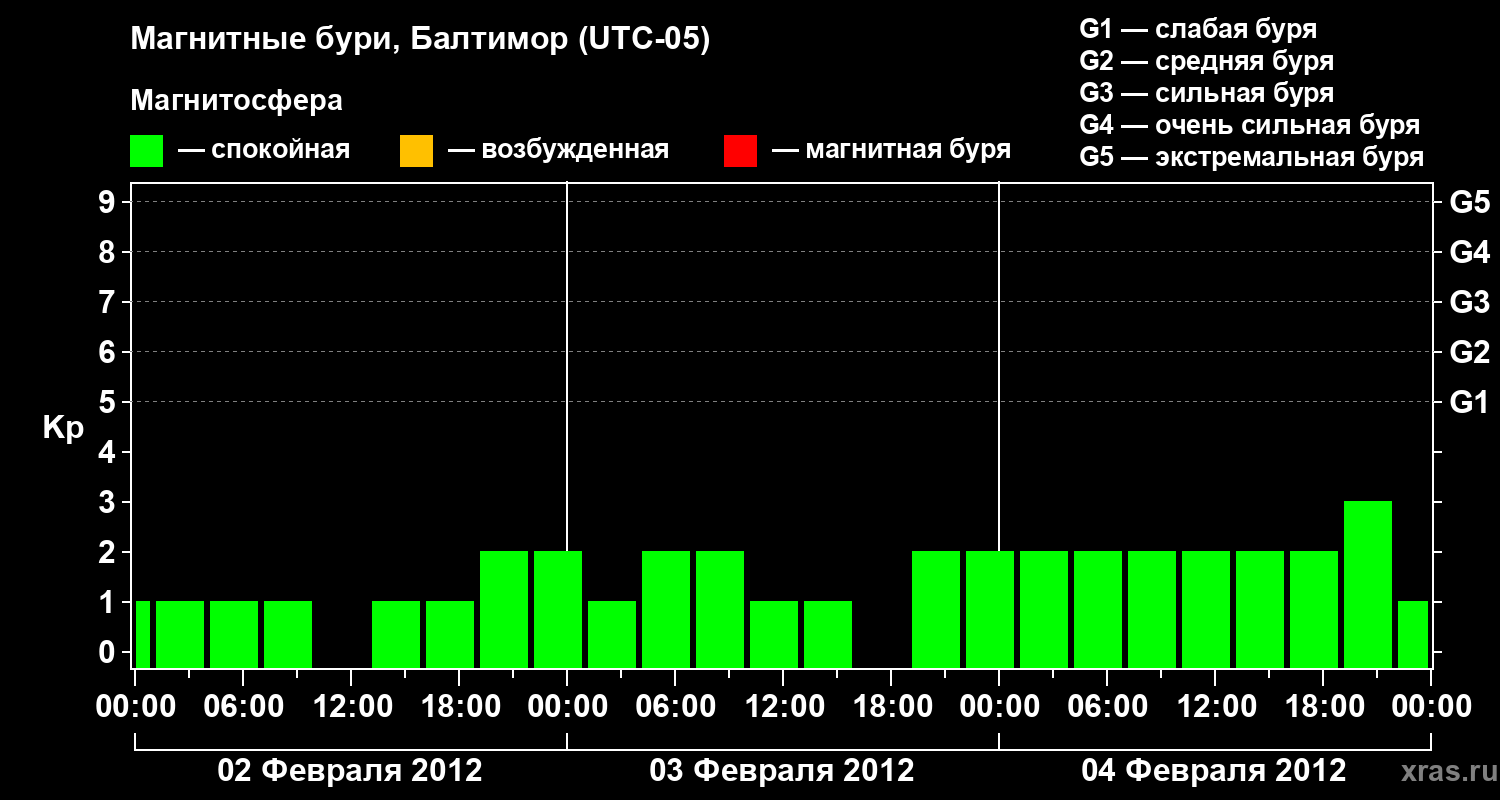Click the G2 label on the right axis
The image size is (1500, 800).
click(1469, 352)
